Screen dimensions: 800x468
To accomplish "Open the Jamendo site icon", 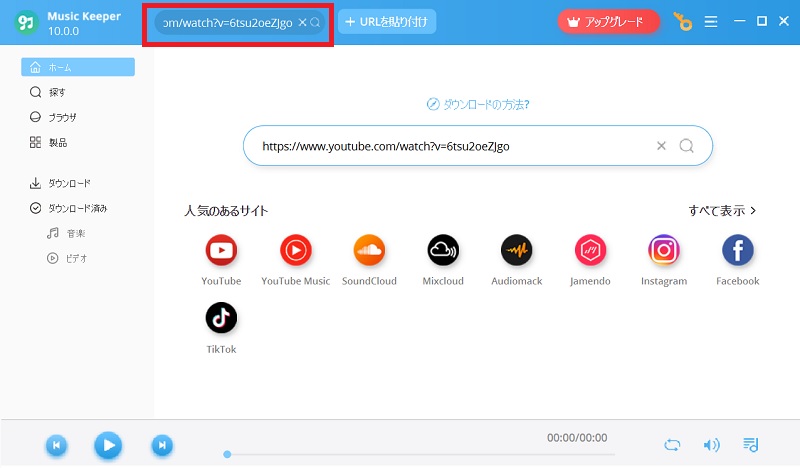I will 590,250.
